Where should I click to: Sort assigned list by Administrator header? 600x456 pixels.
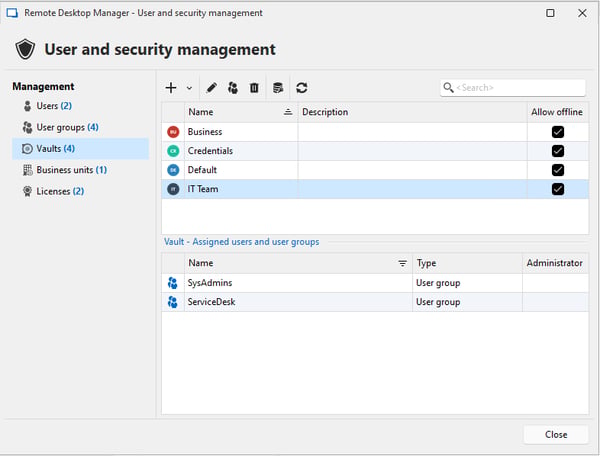coord(555,263)
